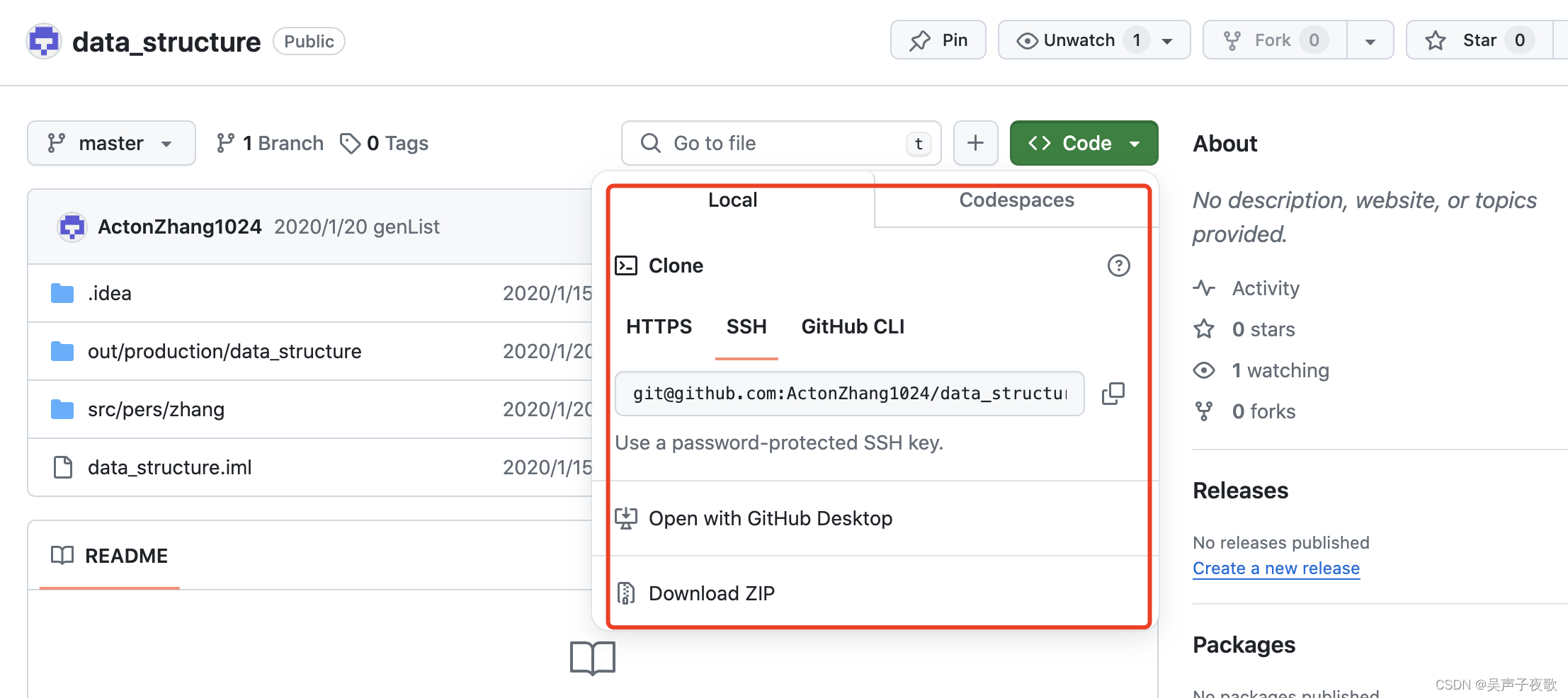Open the data_structure.iml file
1568x698 pixels.
(170, 467)
